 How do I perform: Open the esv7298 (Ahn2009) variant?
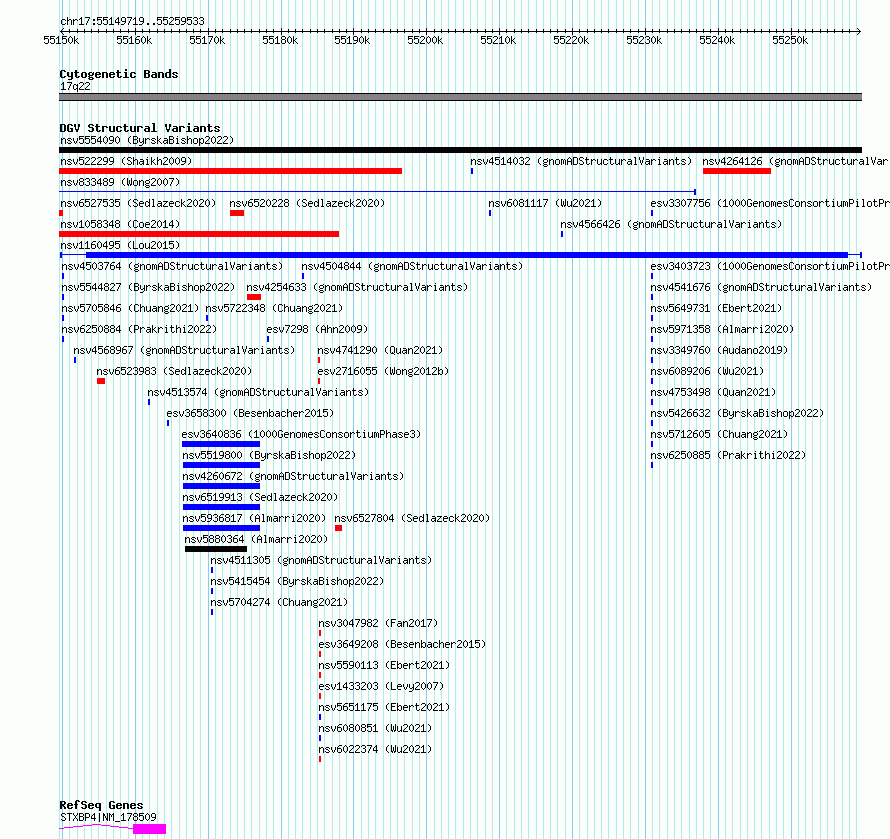[x=317, y=329]
